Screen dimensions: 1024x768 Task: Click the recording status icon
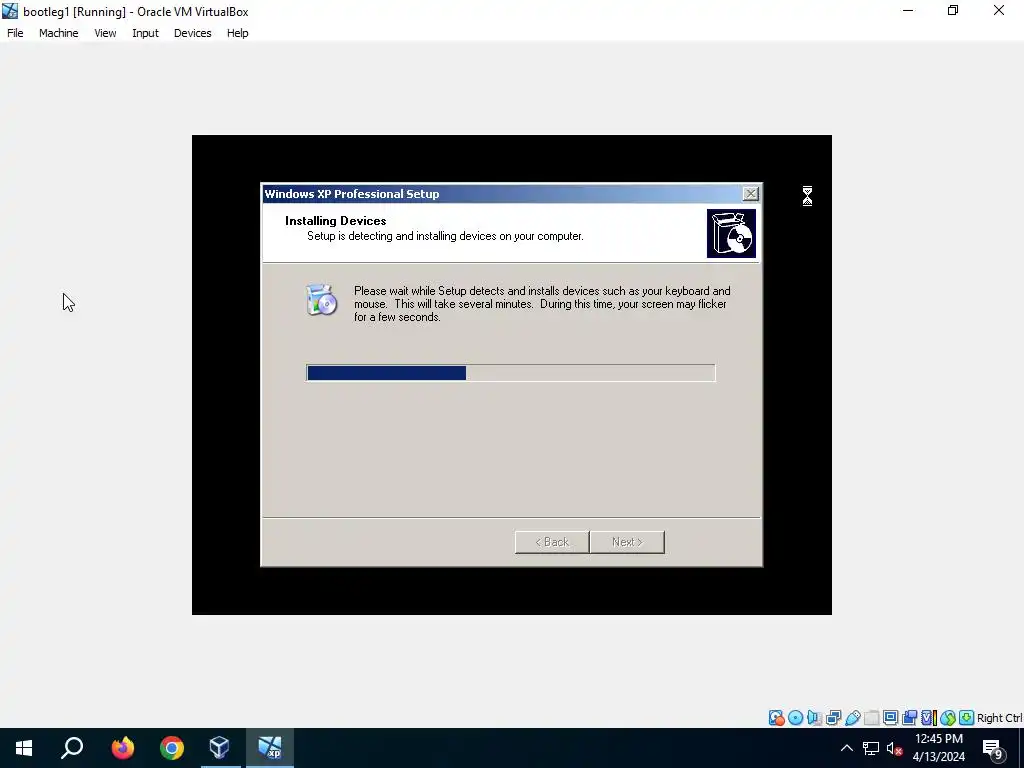[x=909, y=718]
